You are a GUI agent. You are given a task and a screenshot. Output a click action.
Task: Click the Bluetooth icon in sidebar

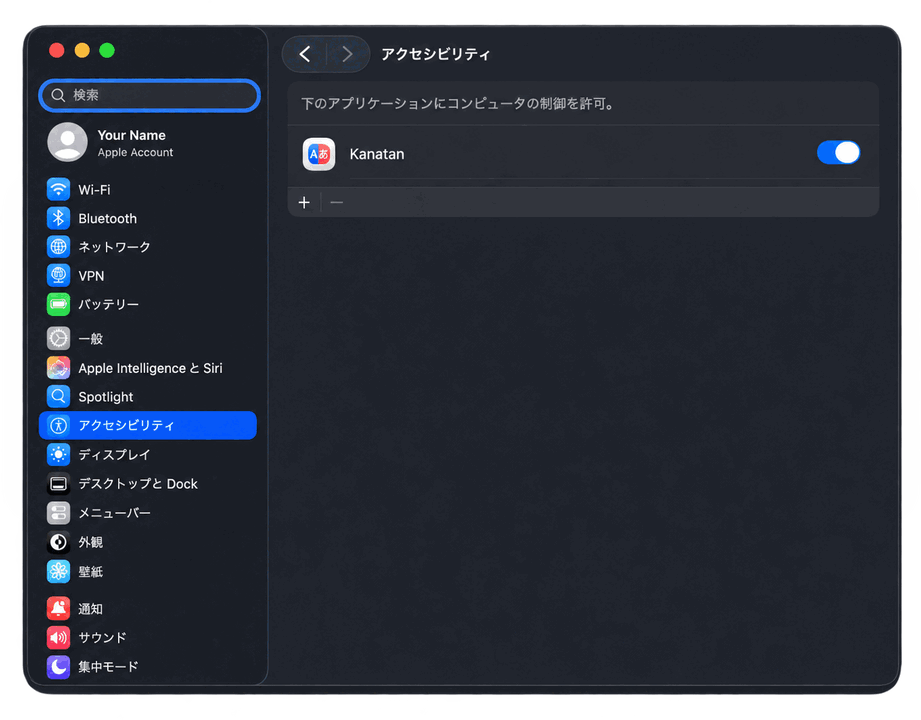click(58, 218)
